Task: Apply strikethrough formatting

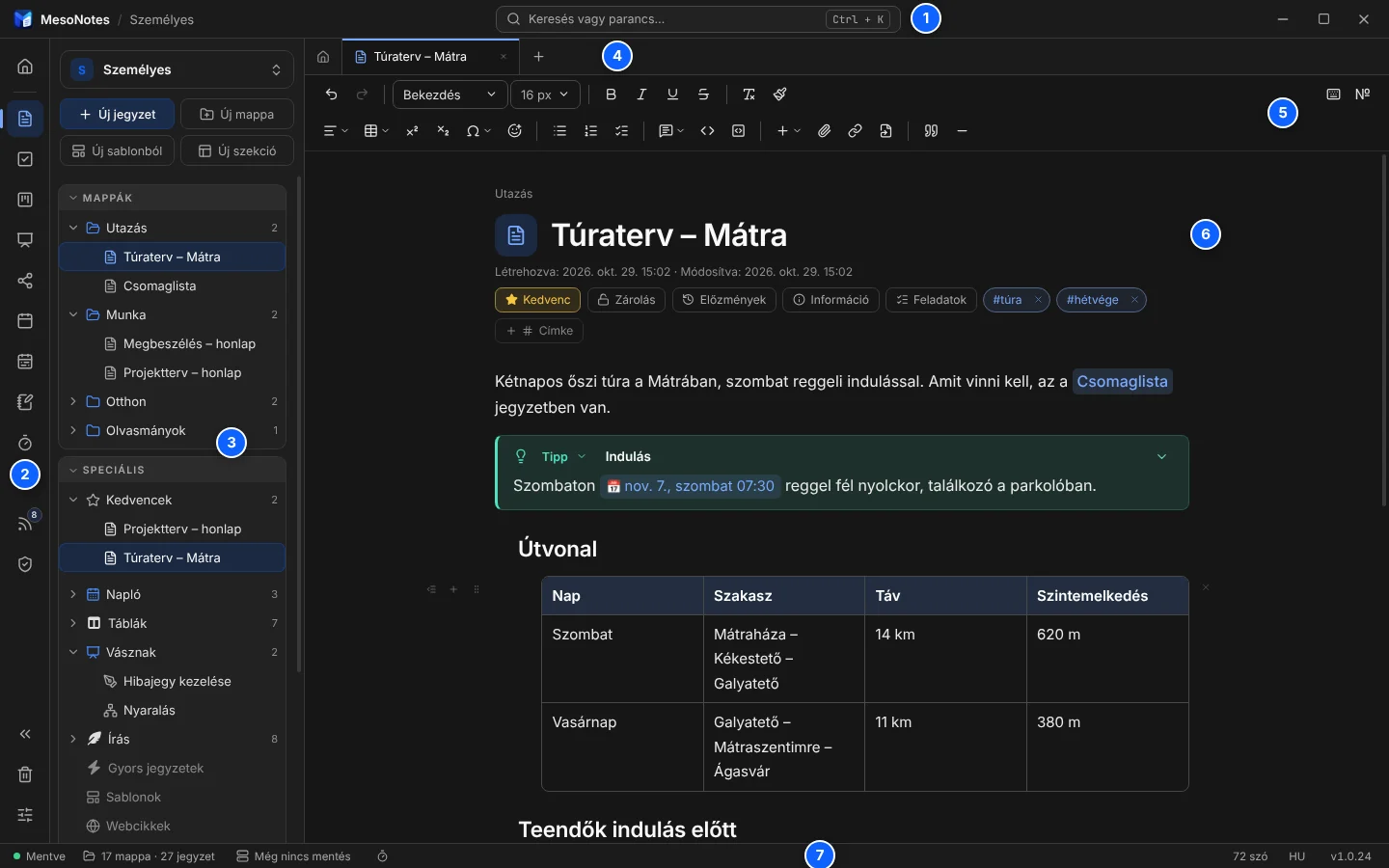Action: [703, 95]
